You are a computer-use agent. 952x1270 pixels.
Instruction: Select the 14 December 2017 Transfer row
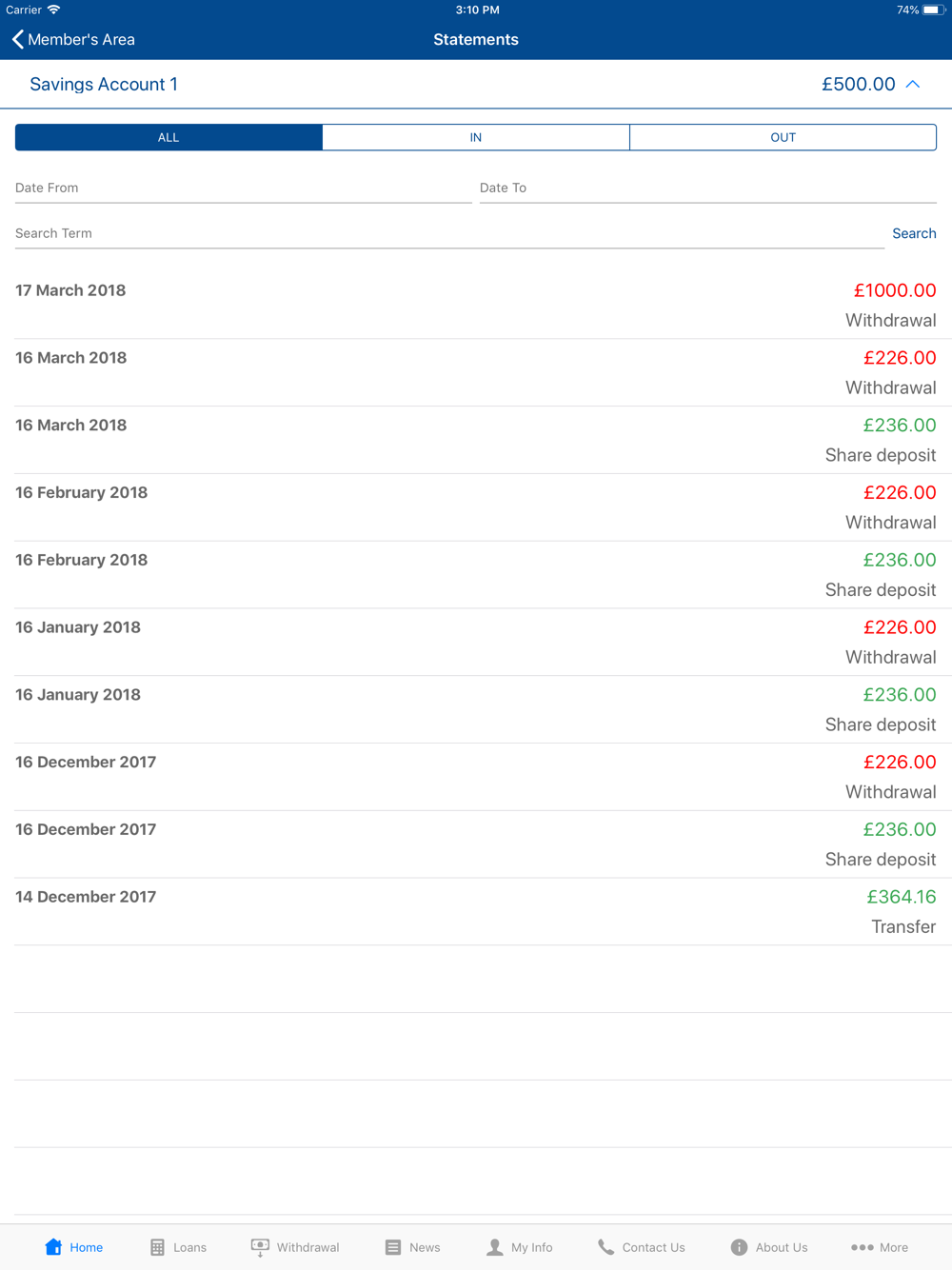coord(476,912)
